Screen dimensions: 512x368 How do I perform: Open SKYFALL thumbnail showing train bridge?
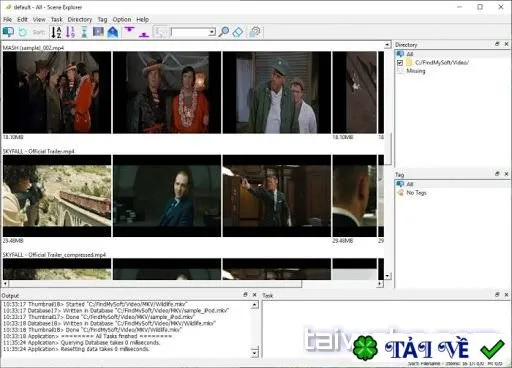pyautogui.click(x=57, y=196)
